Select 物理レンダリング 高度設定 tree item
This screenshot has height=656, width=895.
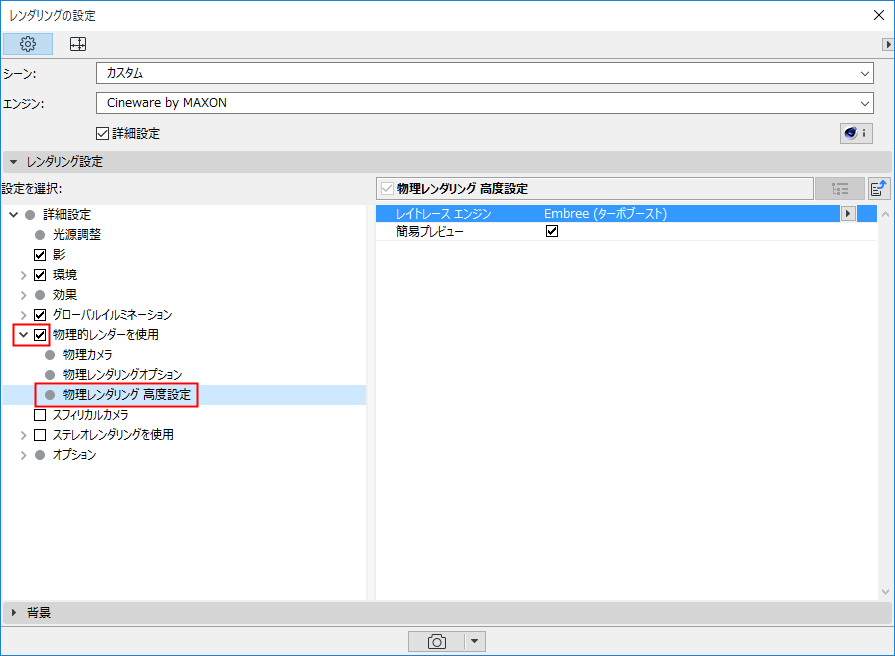[x=127, y=395]
